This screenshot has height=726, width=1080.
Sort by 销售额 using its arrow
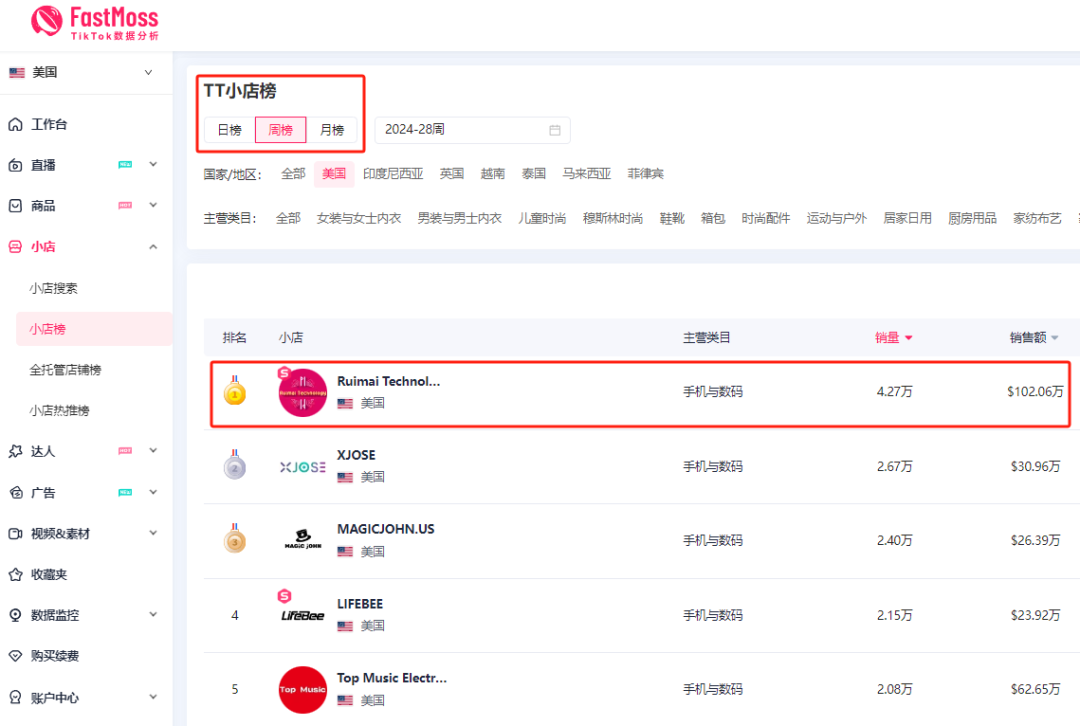click(x=1055, y=338)
